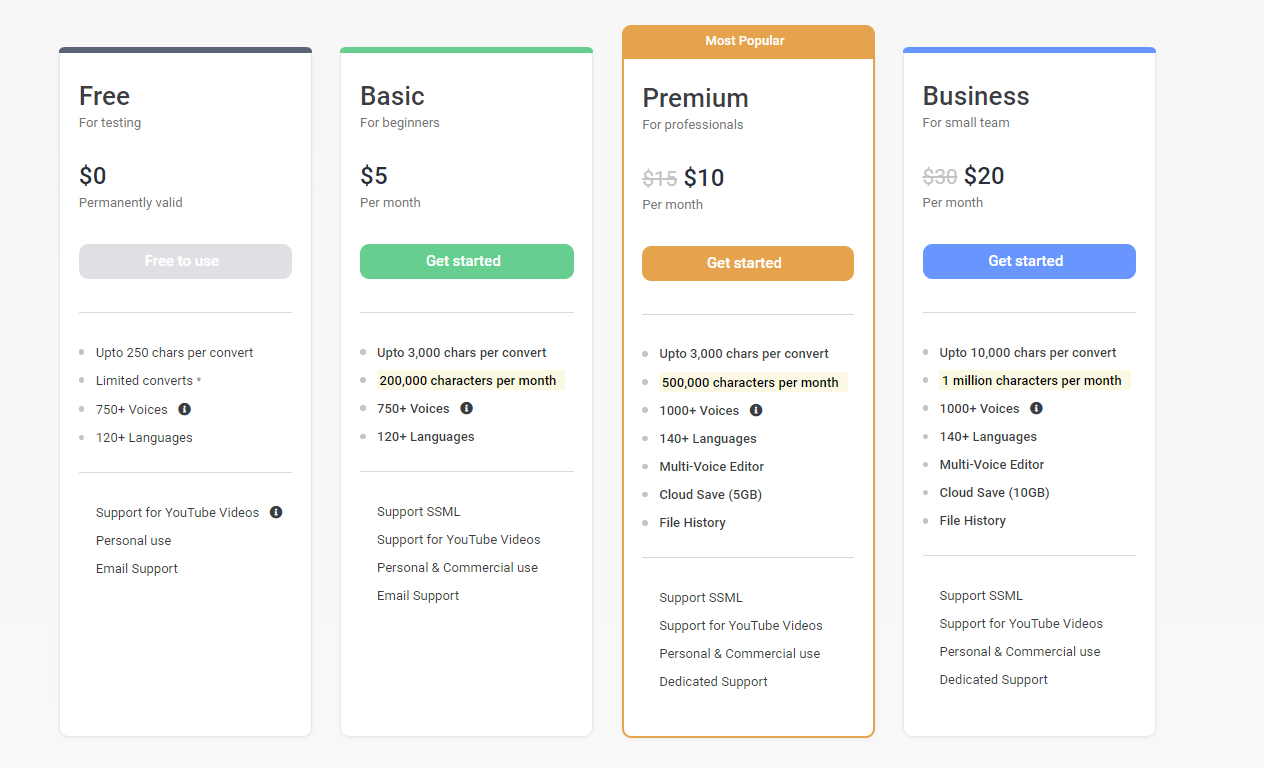Select the highlighted 200,000 characters per month text
This screenshot has width=1264, height=768.
(468, 380)
